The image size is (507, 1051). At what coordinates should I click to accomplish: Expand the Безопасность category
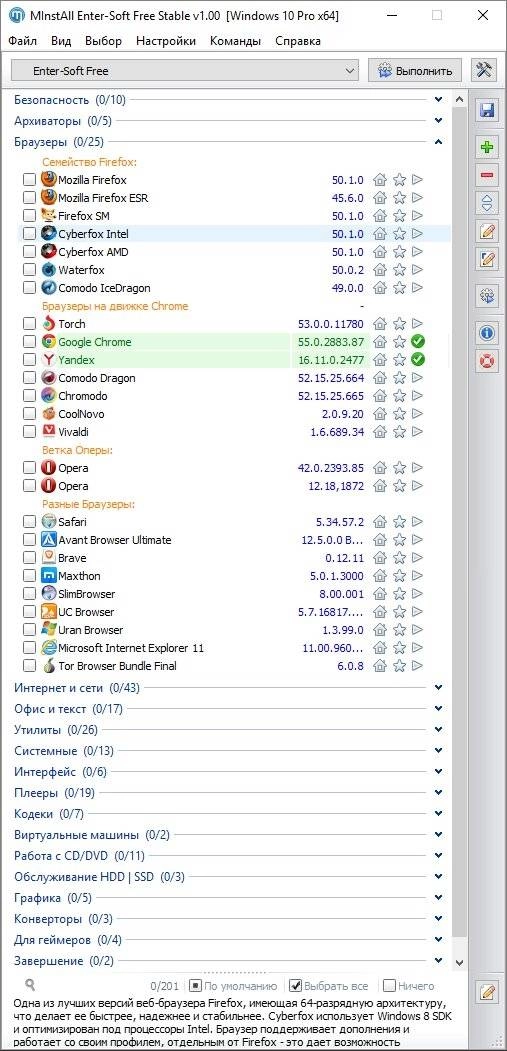point(439,100)
